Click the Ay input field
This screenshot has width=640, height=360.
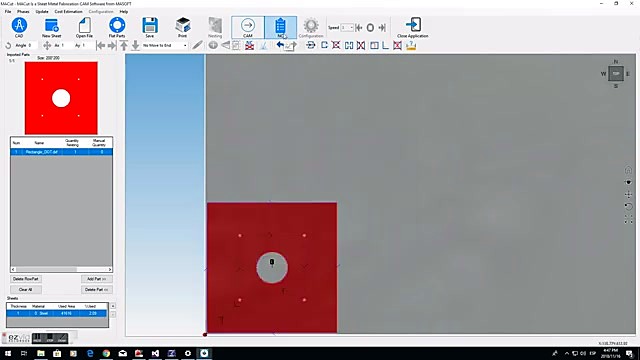(87, 45)
